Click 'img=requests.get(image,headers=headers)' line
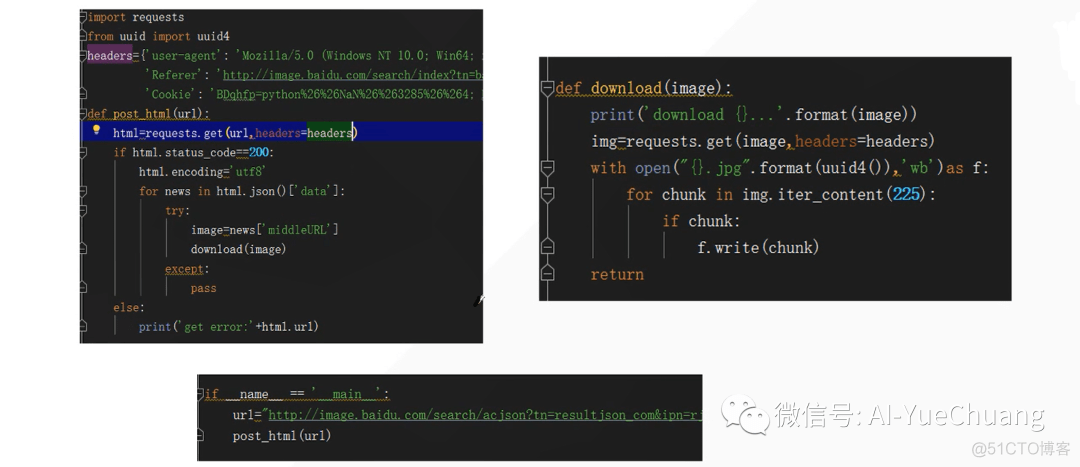Image resolution: width=1080 pixels, height=467 pixels. pyautogui.click(x=762, y=141)
